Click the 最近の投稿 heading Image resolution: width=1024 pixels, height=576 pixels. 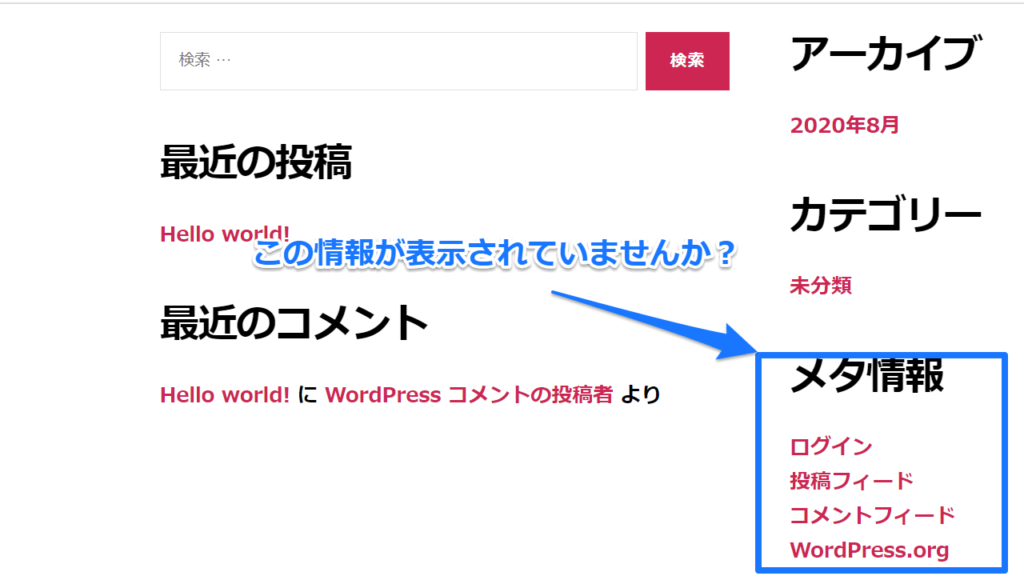[x=256, y=162]
